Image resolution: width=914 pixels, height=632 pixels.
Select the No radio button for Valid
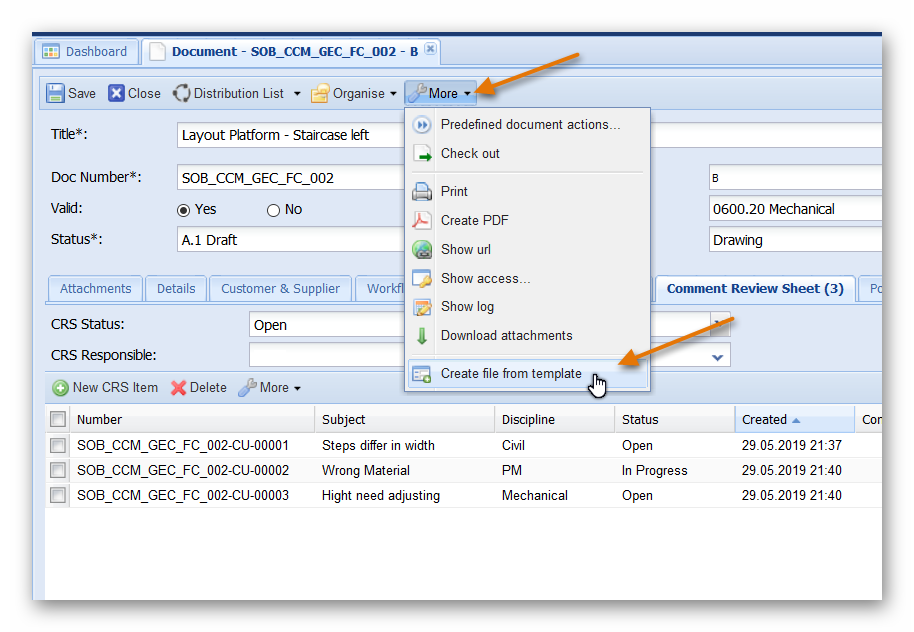coord(272,208)
